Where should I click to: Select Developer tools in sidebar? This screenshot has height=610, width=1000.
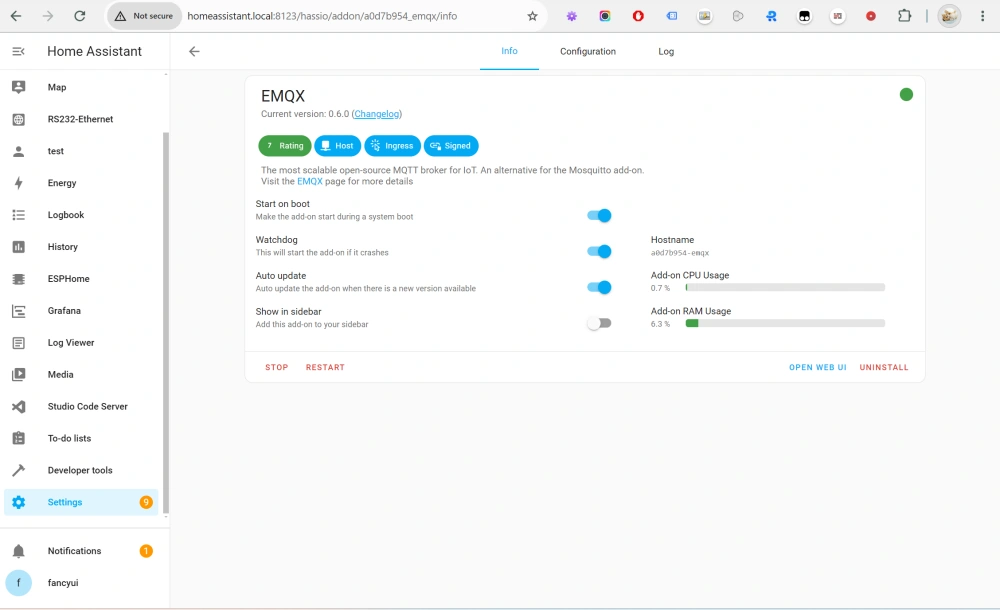[x=81, y=470]
